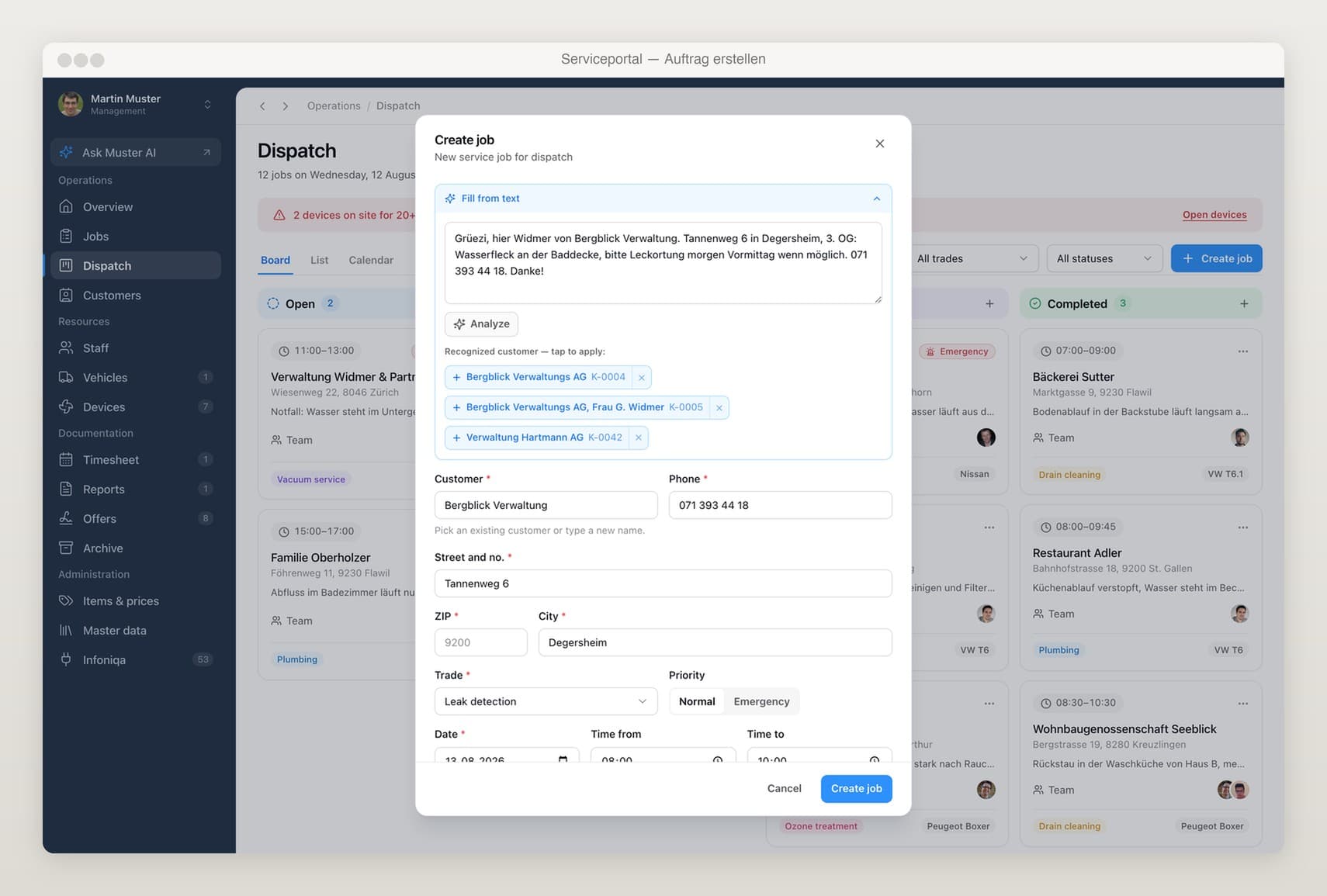This screenshot has width=1327, height=896.
Task: Click the Completed column check icon
Action: (x=1035, y=303)
